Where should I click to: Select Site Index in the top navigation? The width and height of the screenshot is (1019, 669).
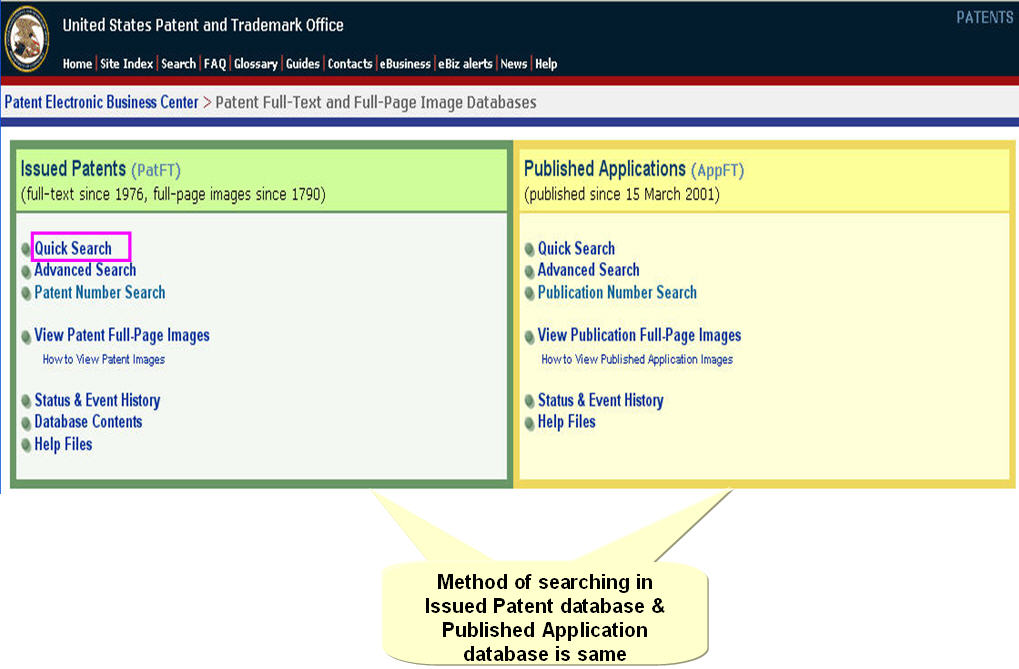127,64
